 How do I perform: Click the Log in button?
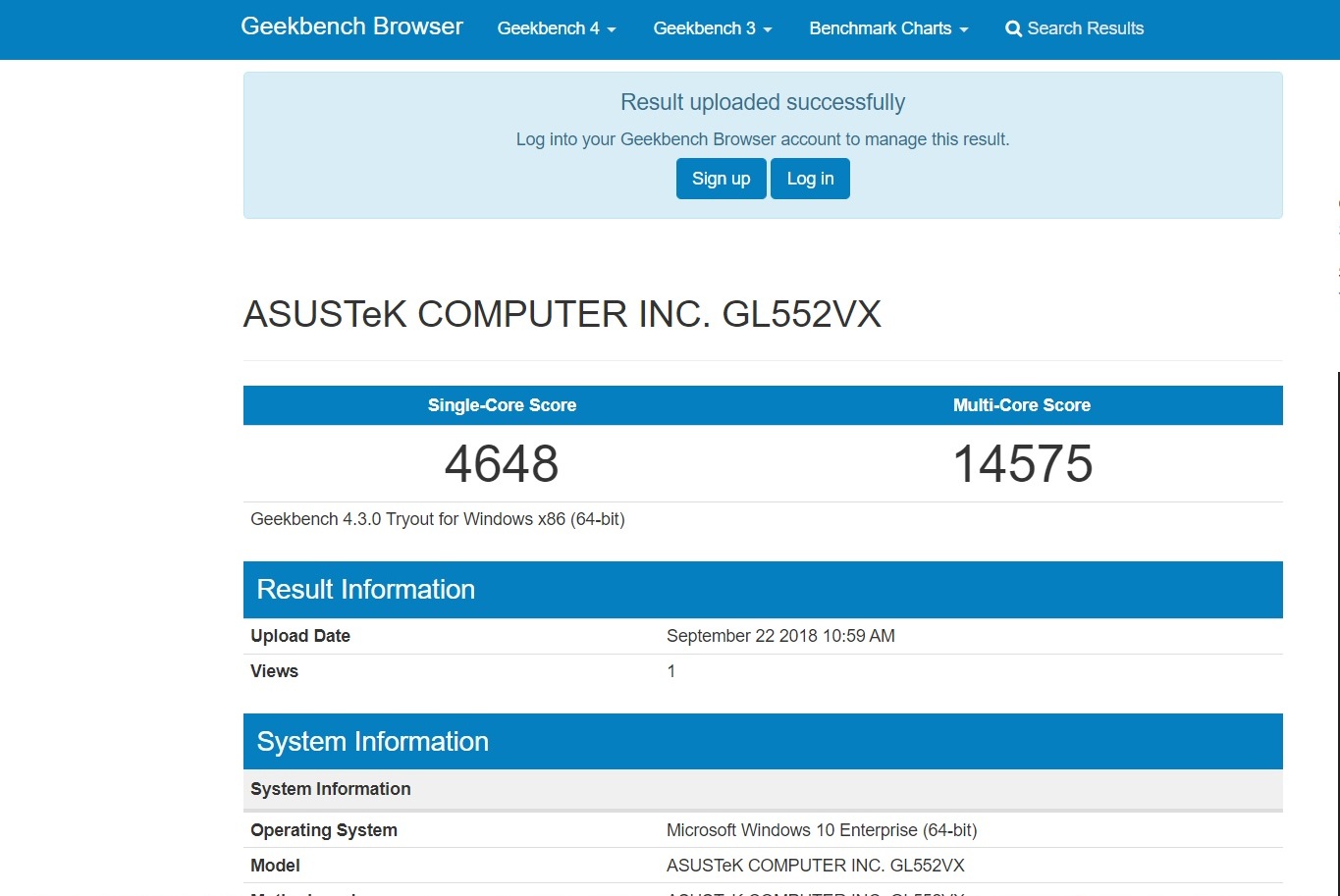pos(810,179)
